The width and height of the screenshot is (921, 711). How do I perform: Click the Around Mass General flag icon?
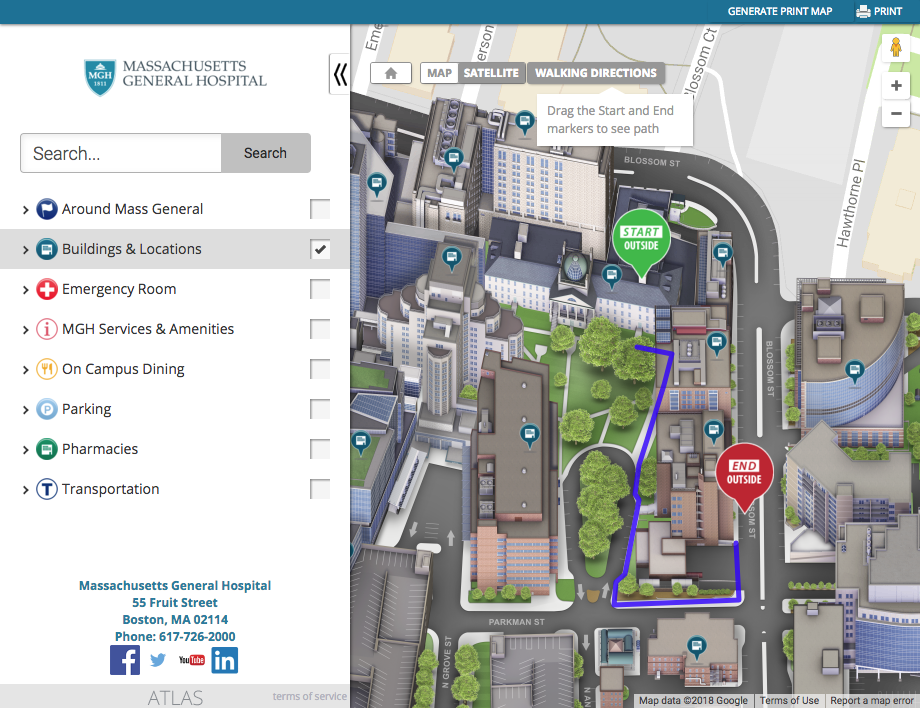47,209
